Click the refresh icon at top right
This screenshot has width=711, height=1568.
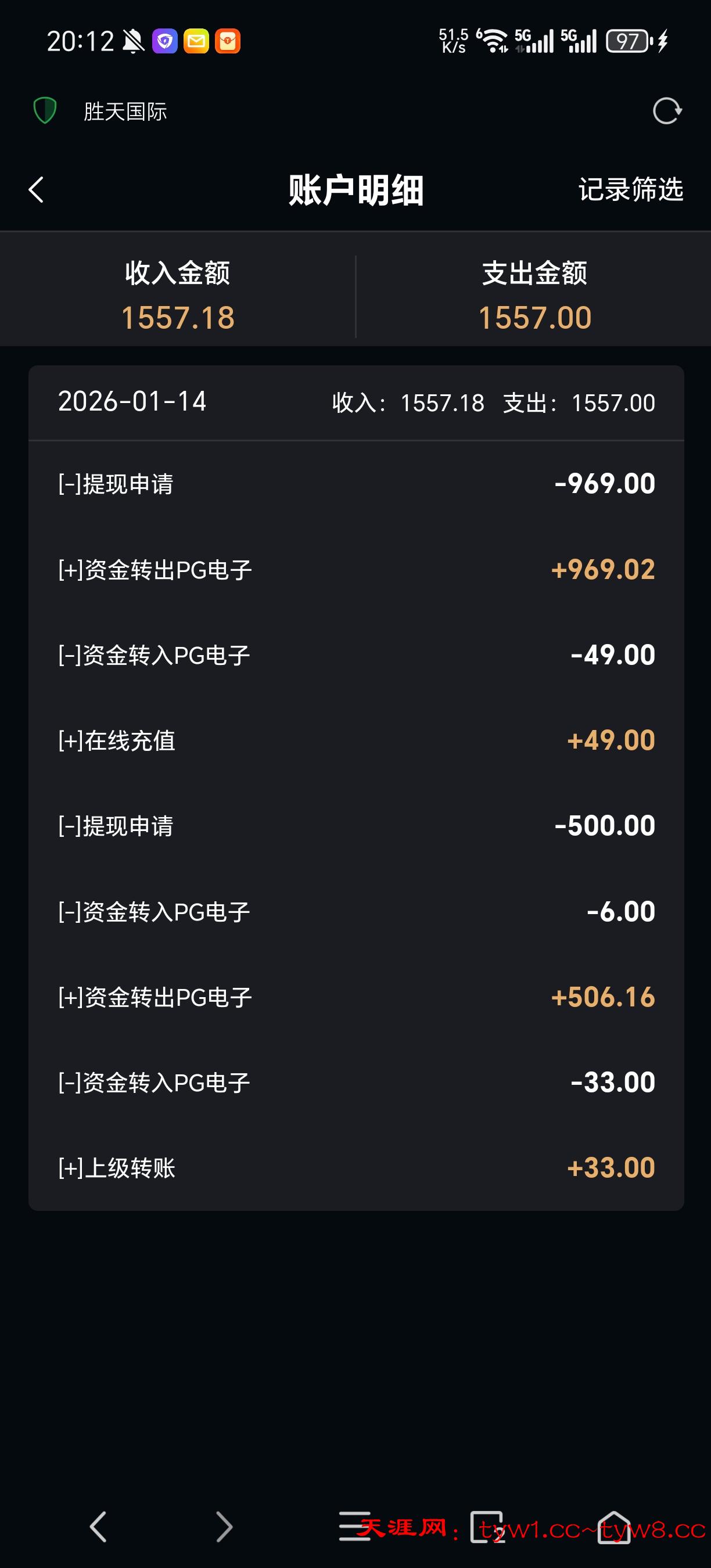pyautogui.click(x=667, y=111)
